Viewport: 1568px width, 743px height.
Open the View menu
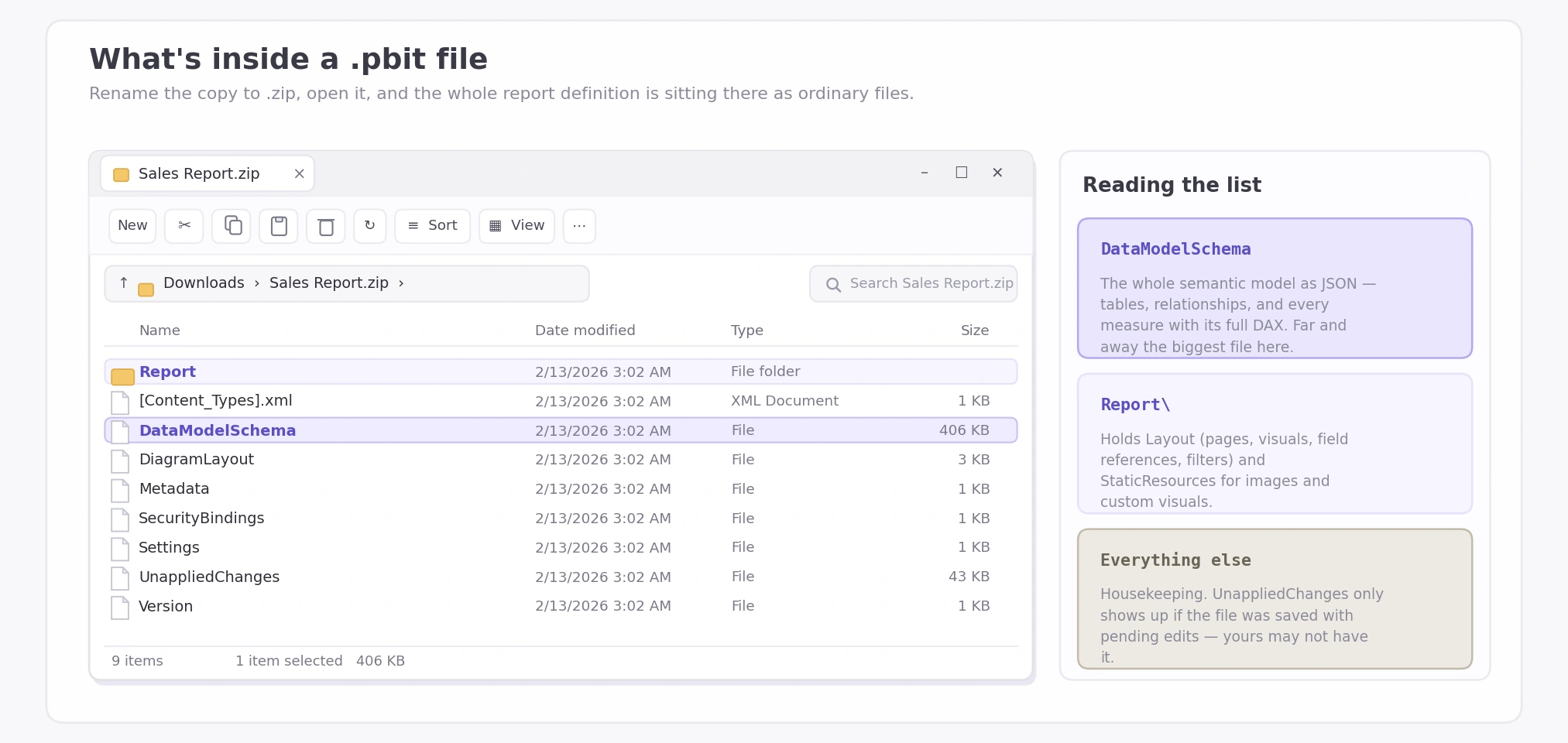[x=516, y=226]
